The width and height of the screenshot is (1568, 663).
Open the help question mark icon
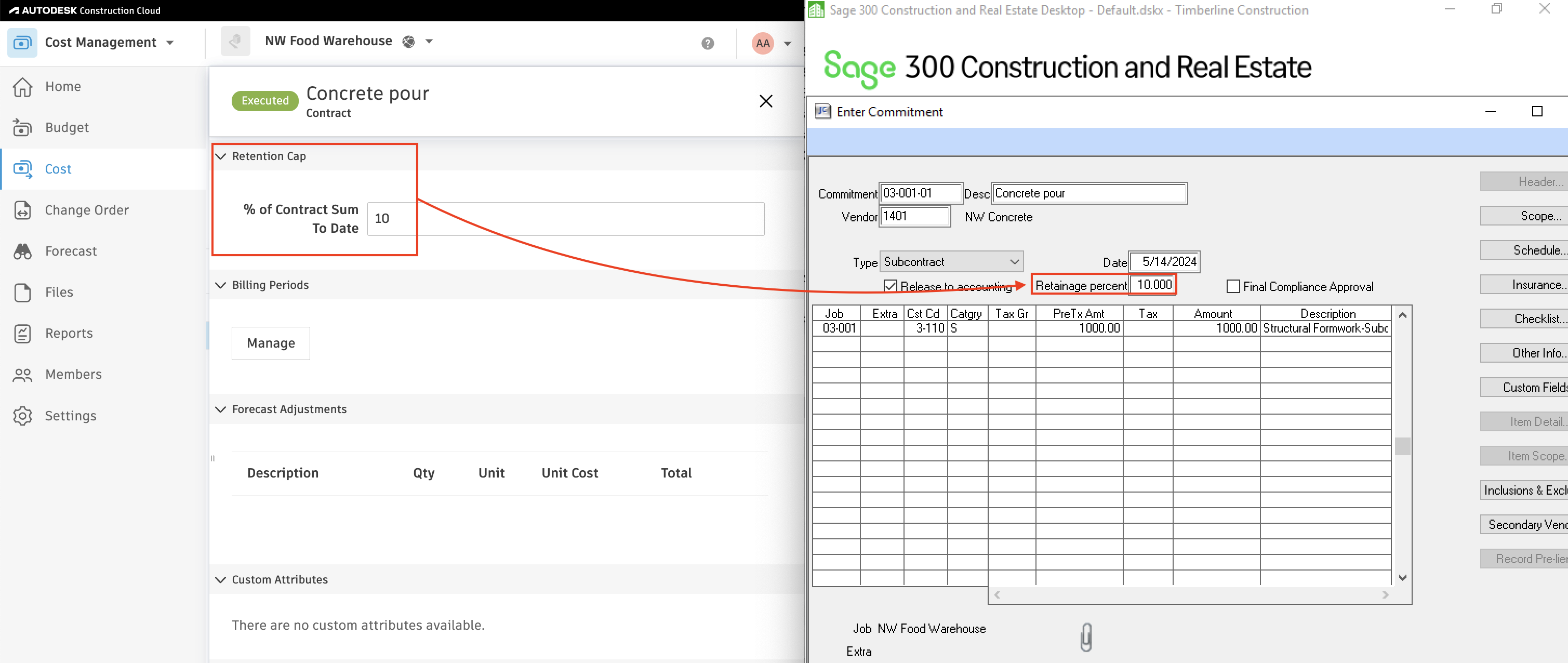(x=707, y=43)
